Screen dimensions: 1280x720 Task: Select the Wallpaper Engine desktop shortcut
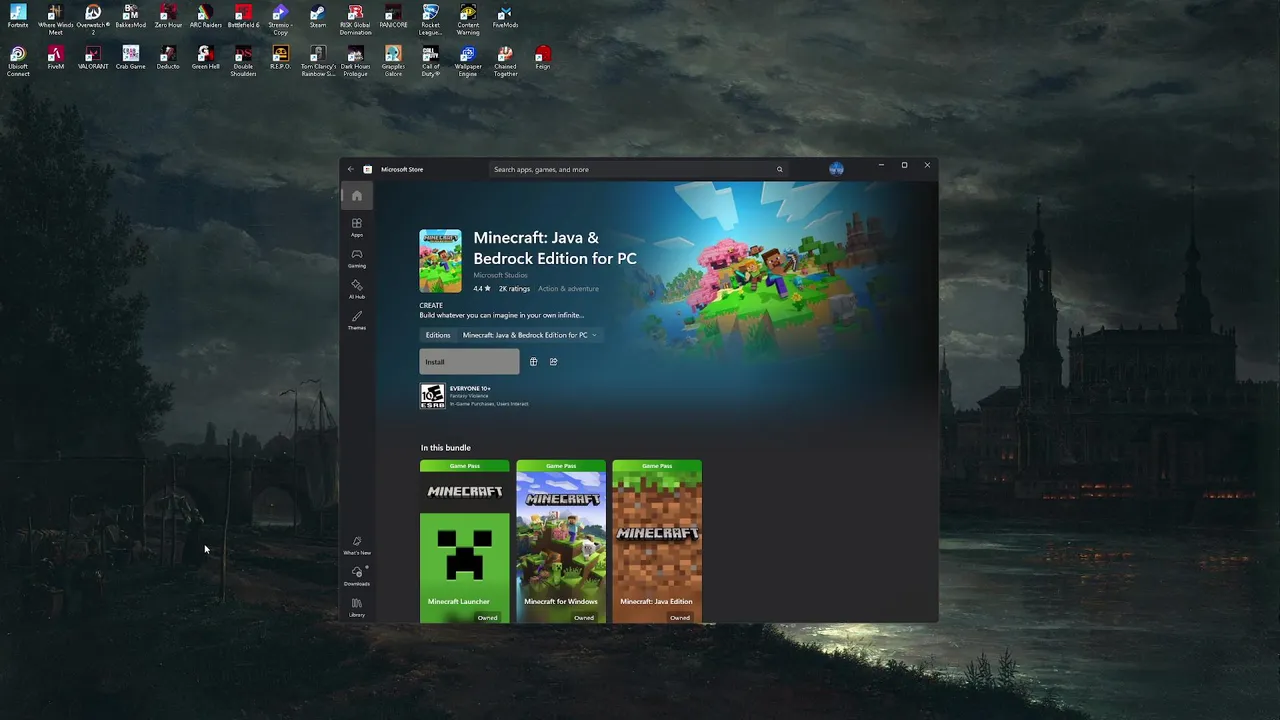pos(468,61)
